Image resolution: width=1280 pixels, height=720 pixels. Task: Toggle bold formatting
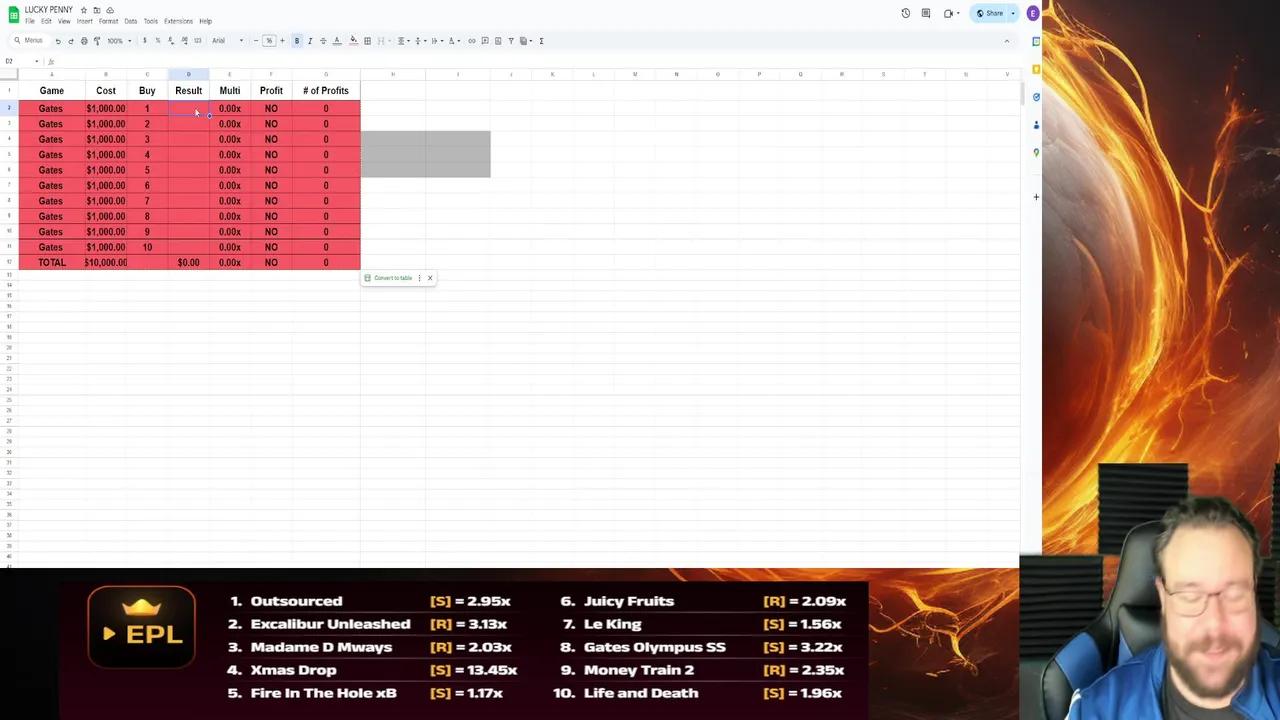coord(297,41)
